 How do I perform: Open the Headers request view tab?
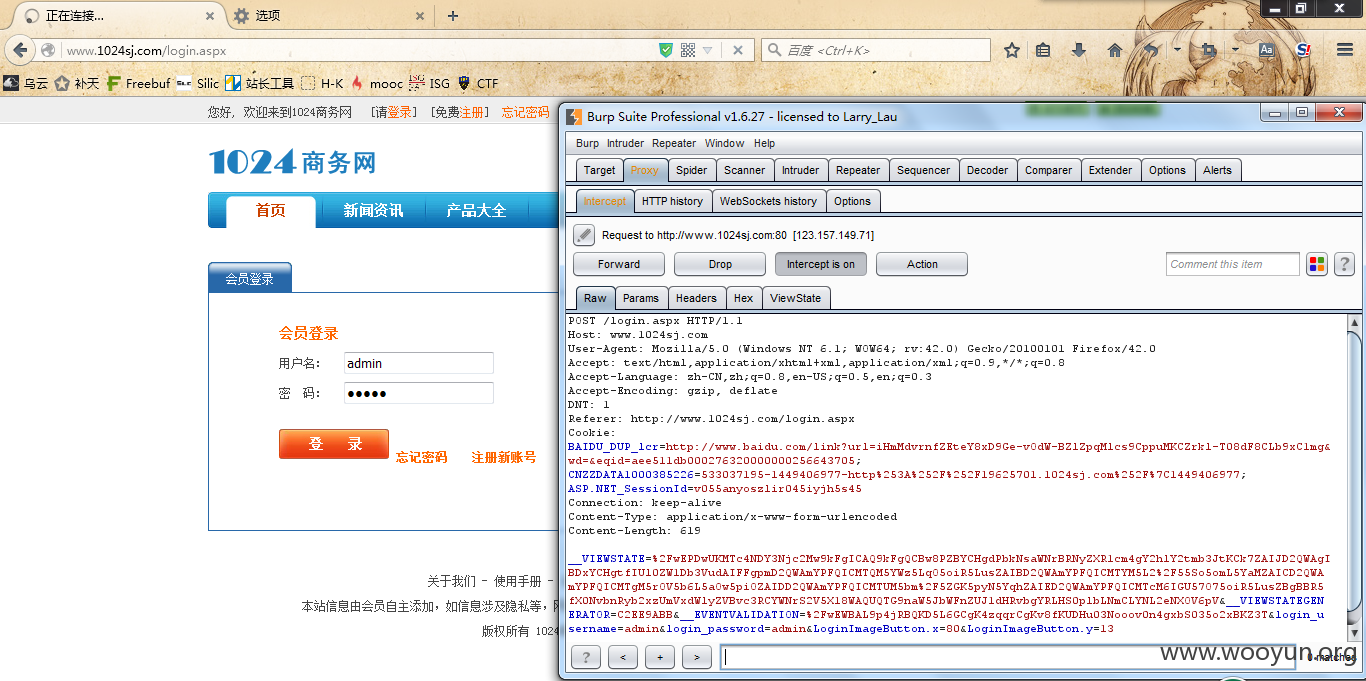696,298
